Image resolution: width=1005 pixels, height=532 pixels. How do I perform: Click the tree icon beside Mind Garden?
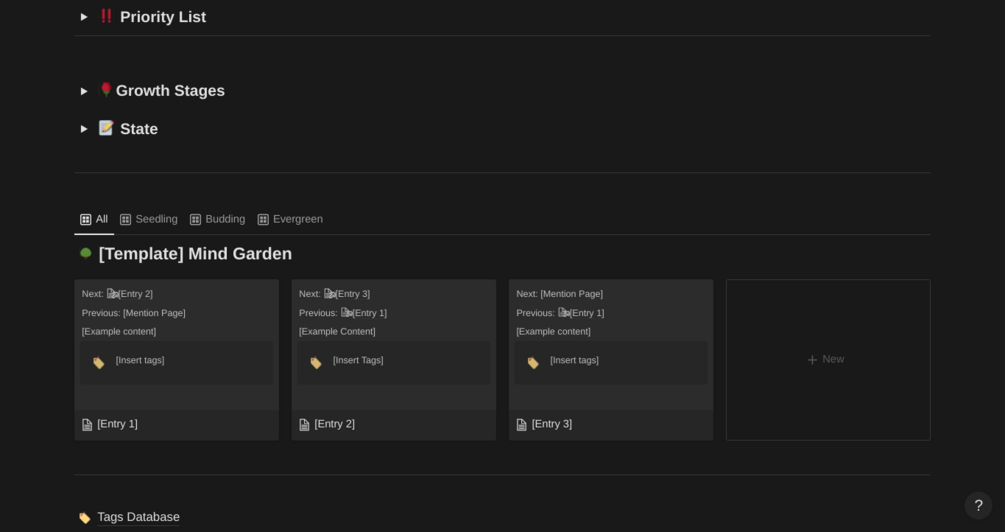coord(86,254)
